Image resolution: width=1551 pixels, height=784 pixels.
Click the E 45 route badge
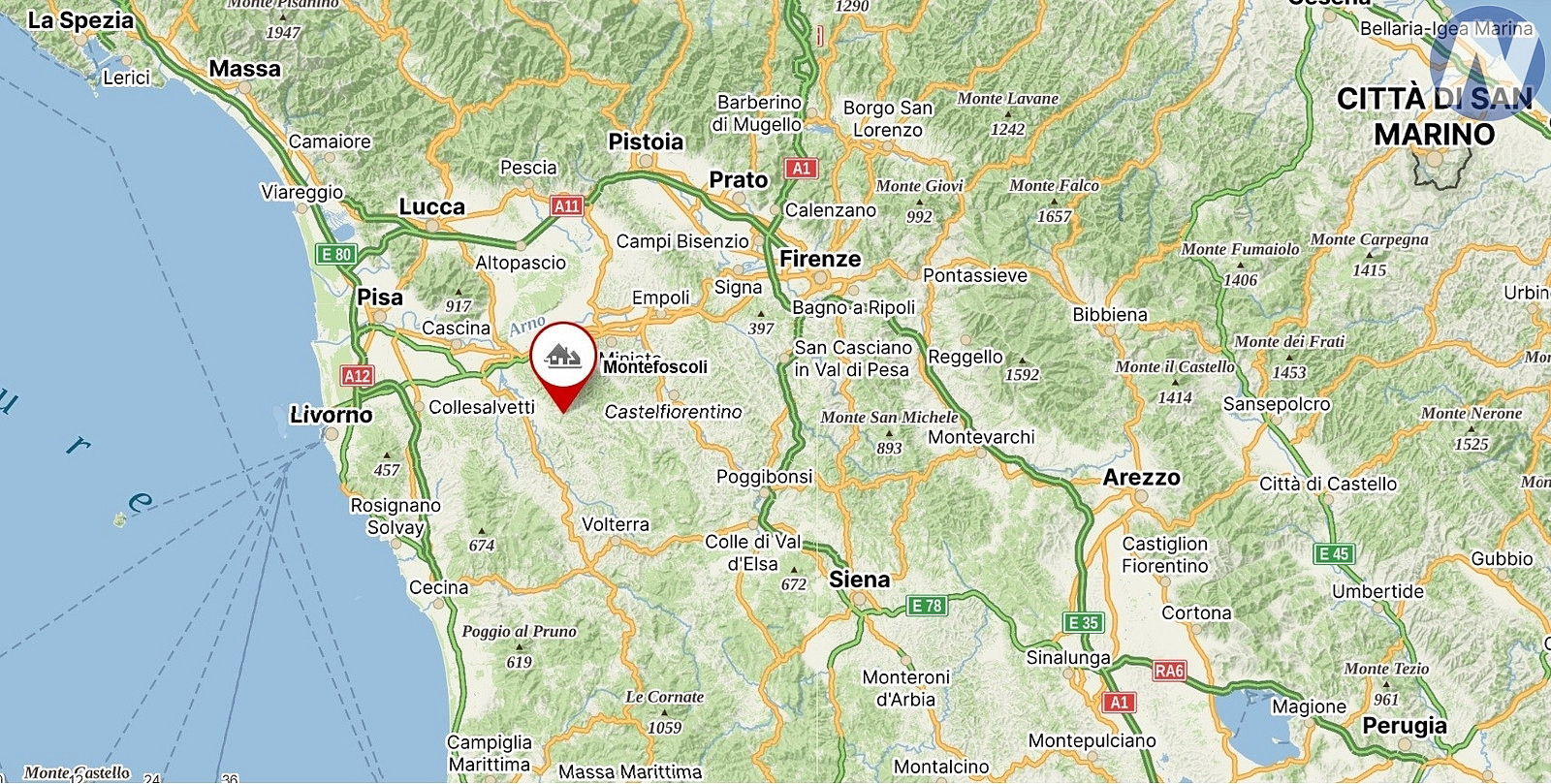[x=1334, y=554]
